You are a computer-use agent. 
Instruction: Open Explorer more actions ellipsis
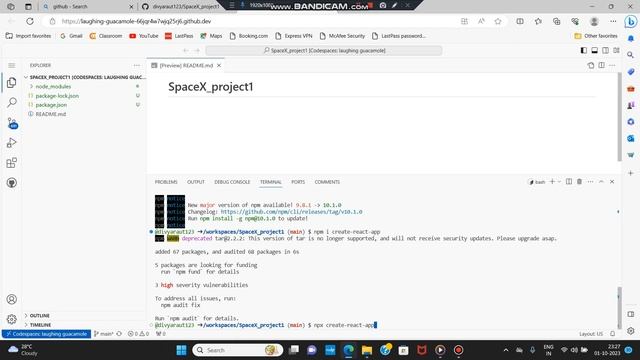point(136,65)
